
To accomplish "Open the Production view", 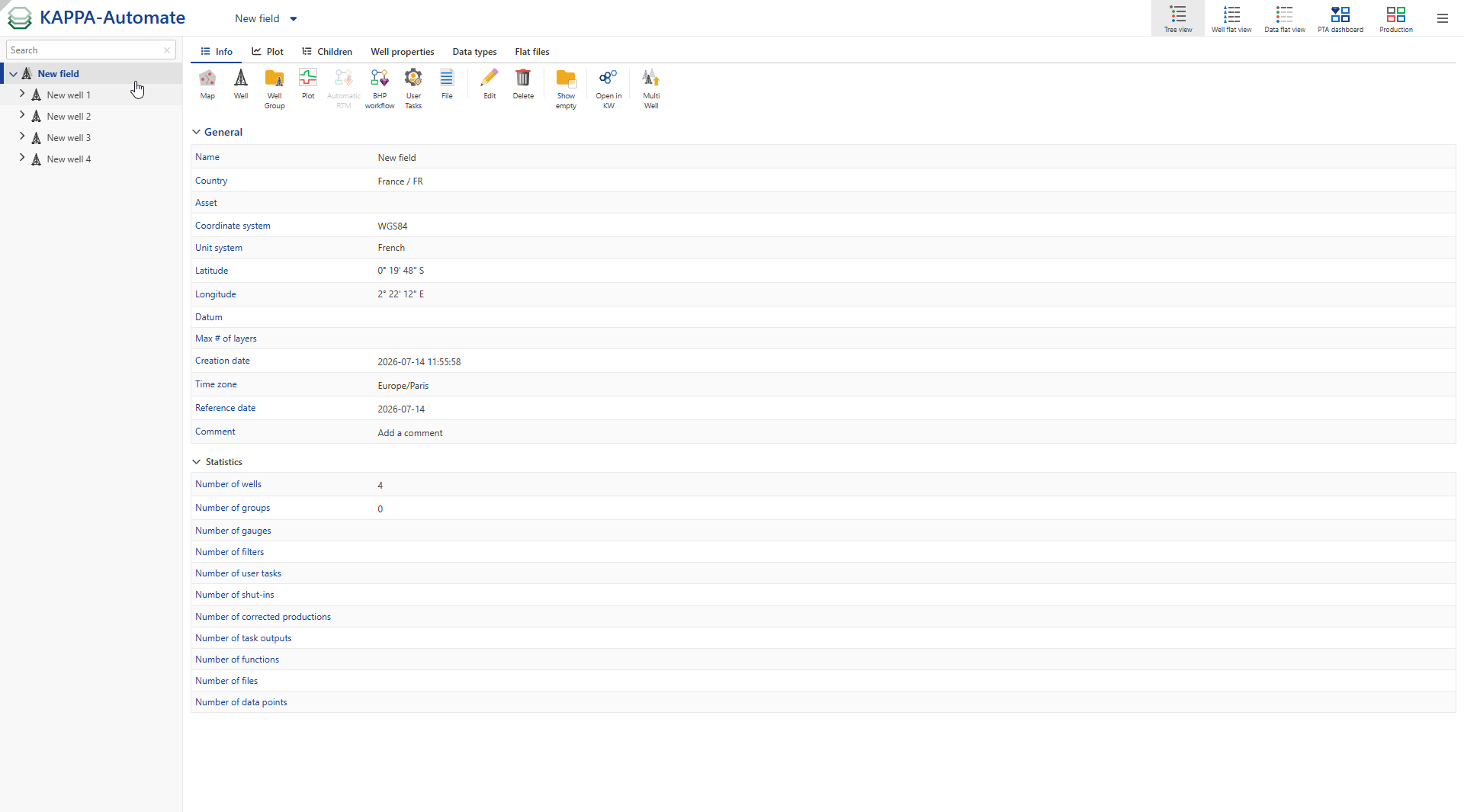I will 1396,18.
